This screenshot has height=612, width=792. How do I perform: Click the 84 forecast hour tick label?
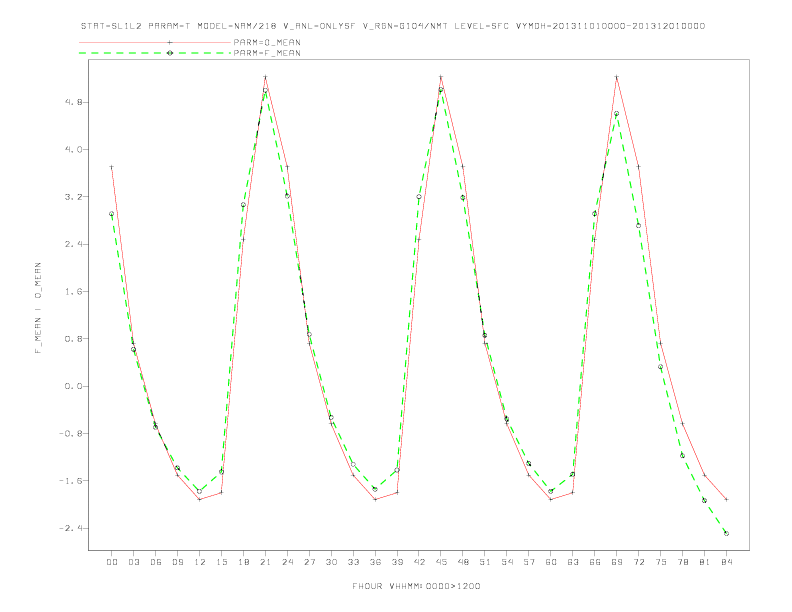click(727, 562)
